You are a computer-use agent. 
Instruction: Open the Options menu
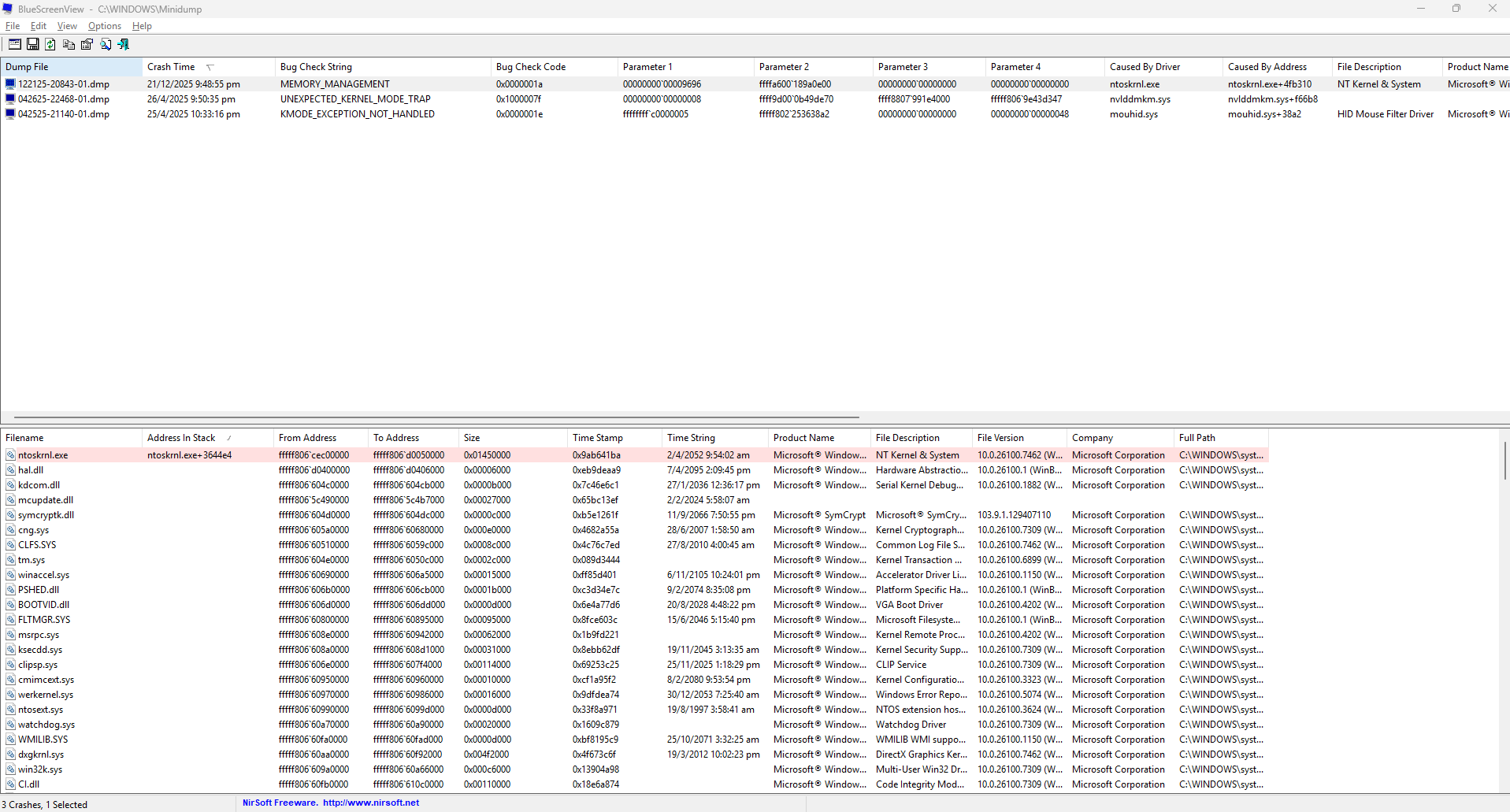(x=105, y=26)
